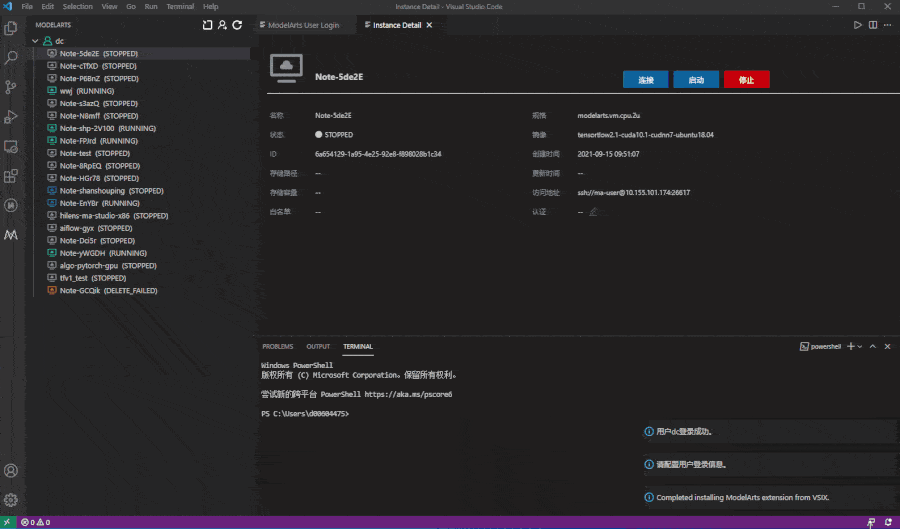
Task: Open Manage gear settings icon
Action: coord(11,500)
